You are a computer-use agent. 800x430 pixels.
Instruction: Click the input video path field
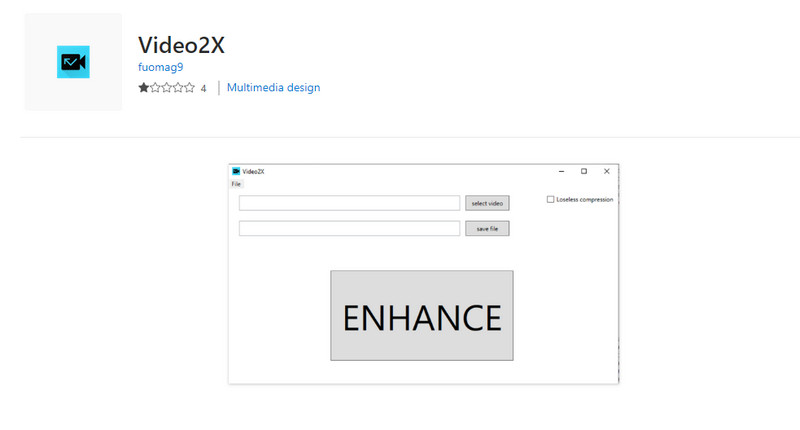tap(349, 203)
